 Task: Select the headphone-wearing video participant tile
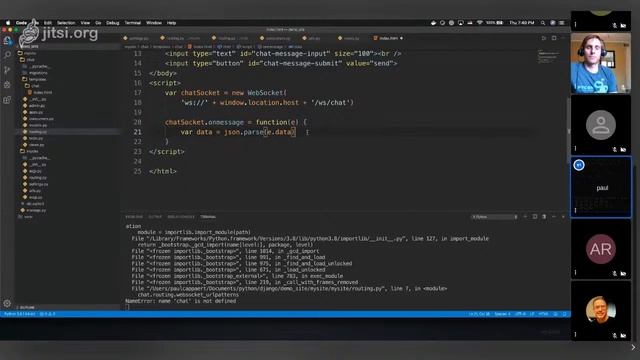[x=601, y=63]
